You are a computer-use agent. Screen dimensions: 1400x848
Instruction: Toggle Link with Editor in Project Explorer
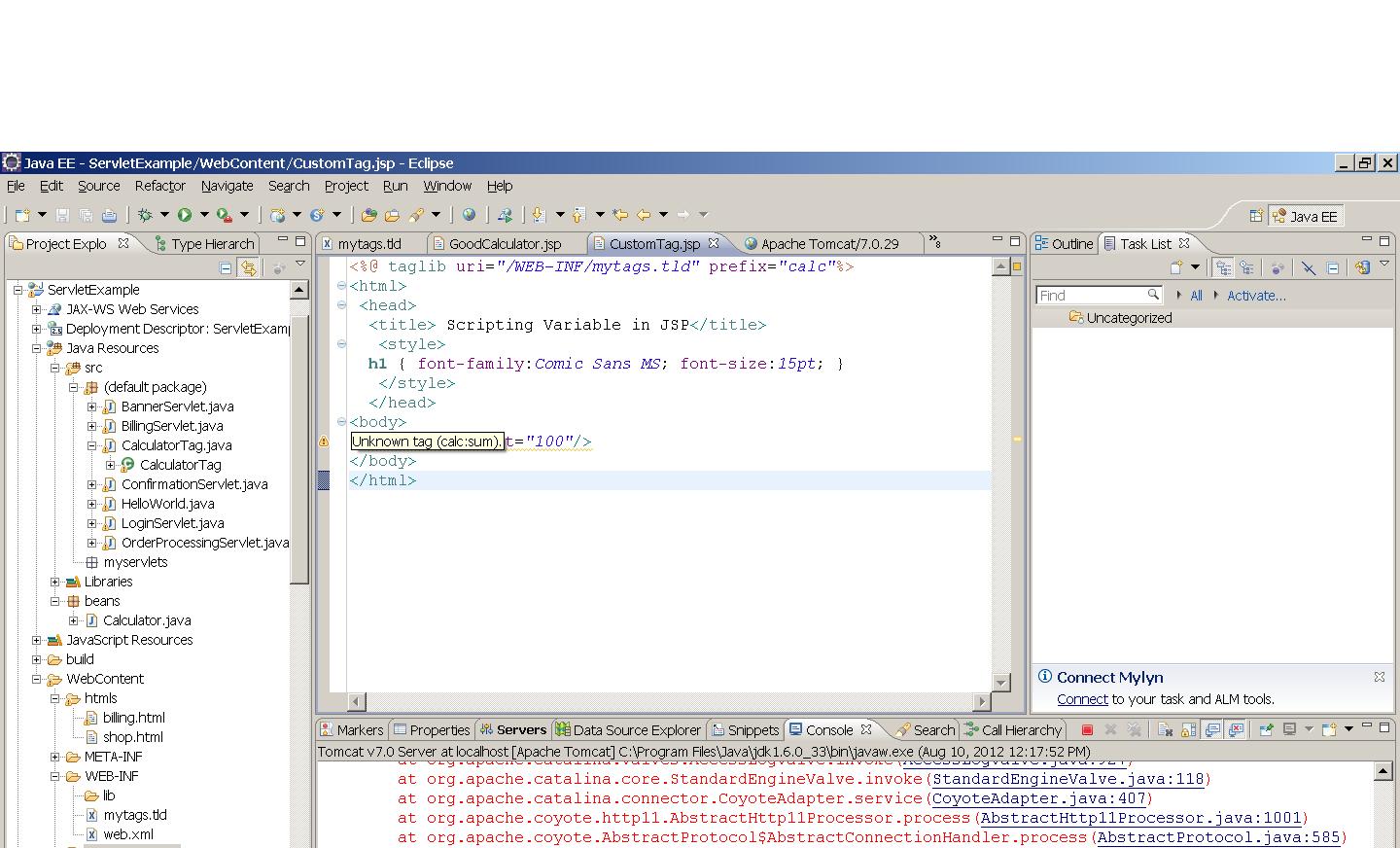click(x=248, y=267)
